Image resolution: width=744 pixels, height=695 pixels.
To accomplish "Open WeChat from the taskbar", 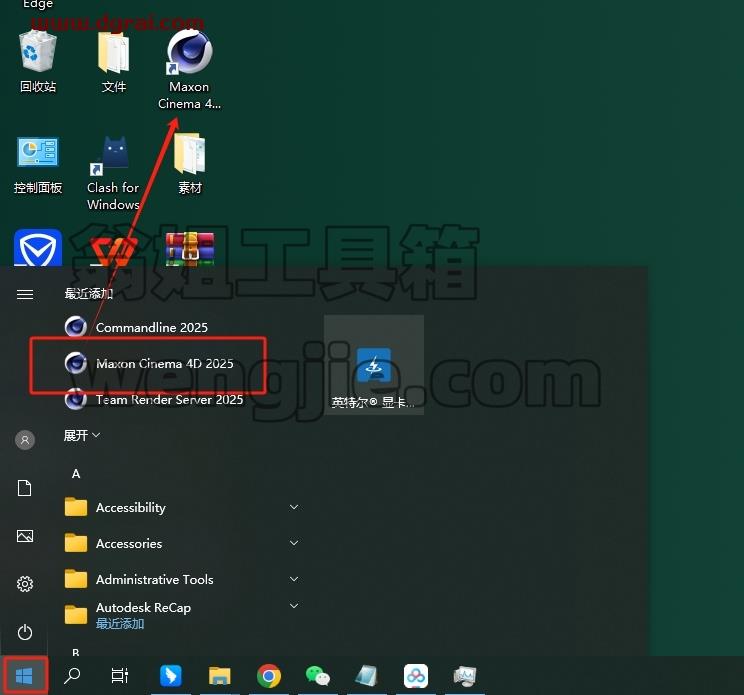I will click(317, 676).
